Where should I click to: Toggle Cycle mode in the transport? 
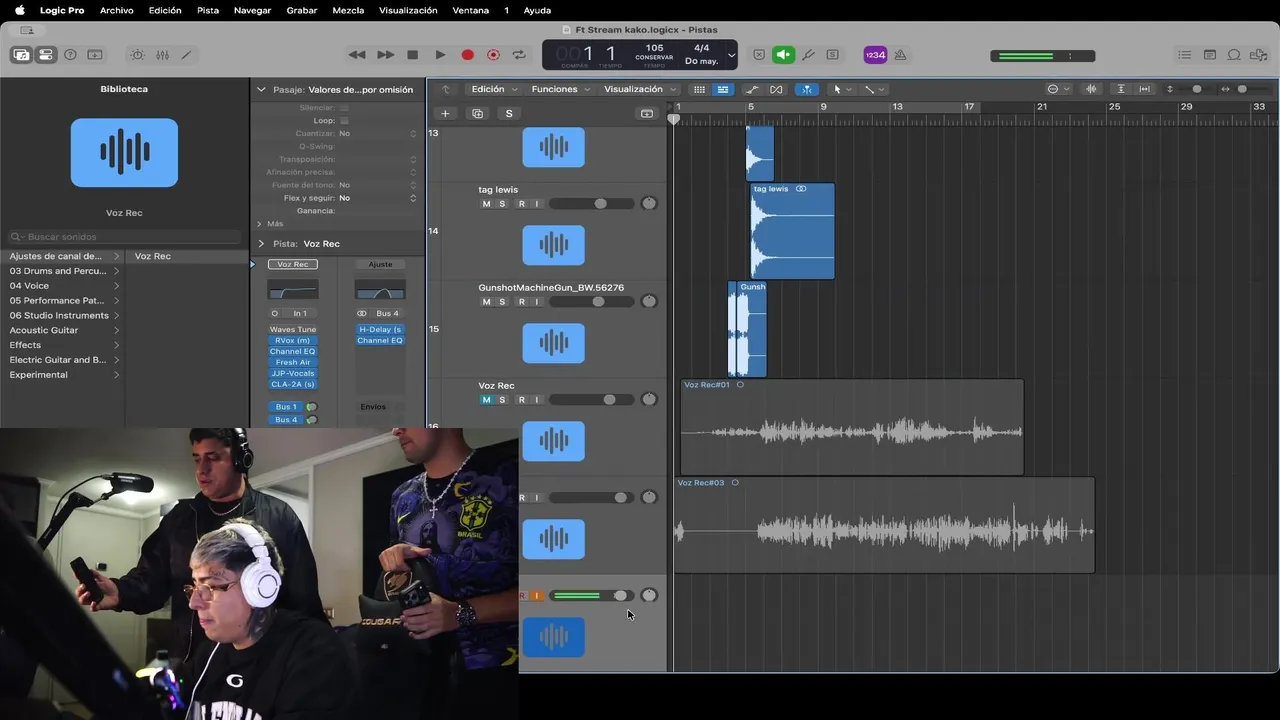pyautogui.click(x=519, y=55)
